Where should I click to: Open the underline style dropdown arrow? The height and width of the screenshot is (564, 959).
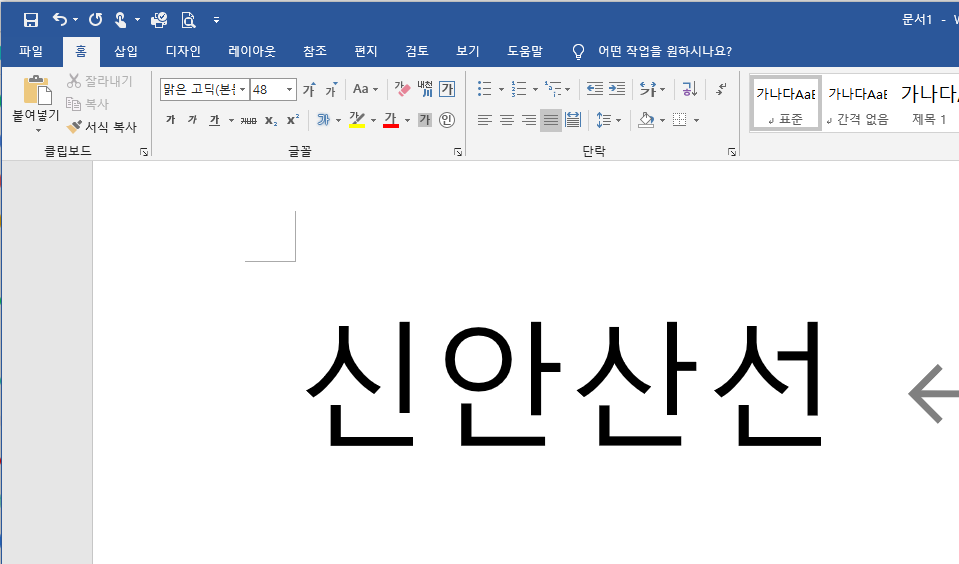click(x=231, y=121)
